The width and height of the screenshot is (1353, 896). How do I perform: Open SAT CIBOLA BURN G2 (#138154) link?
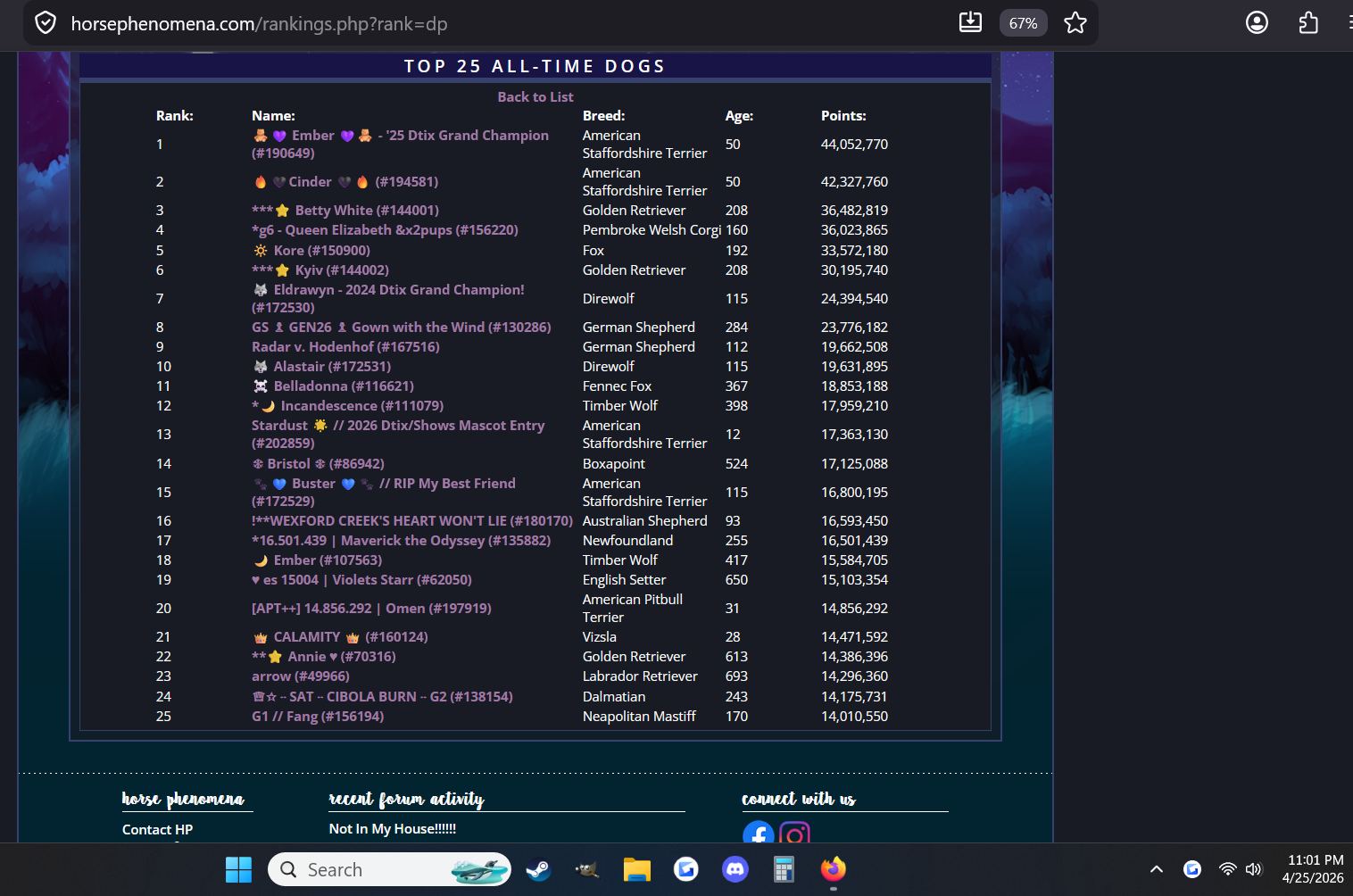(x=382, y=697)
